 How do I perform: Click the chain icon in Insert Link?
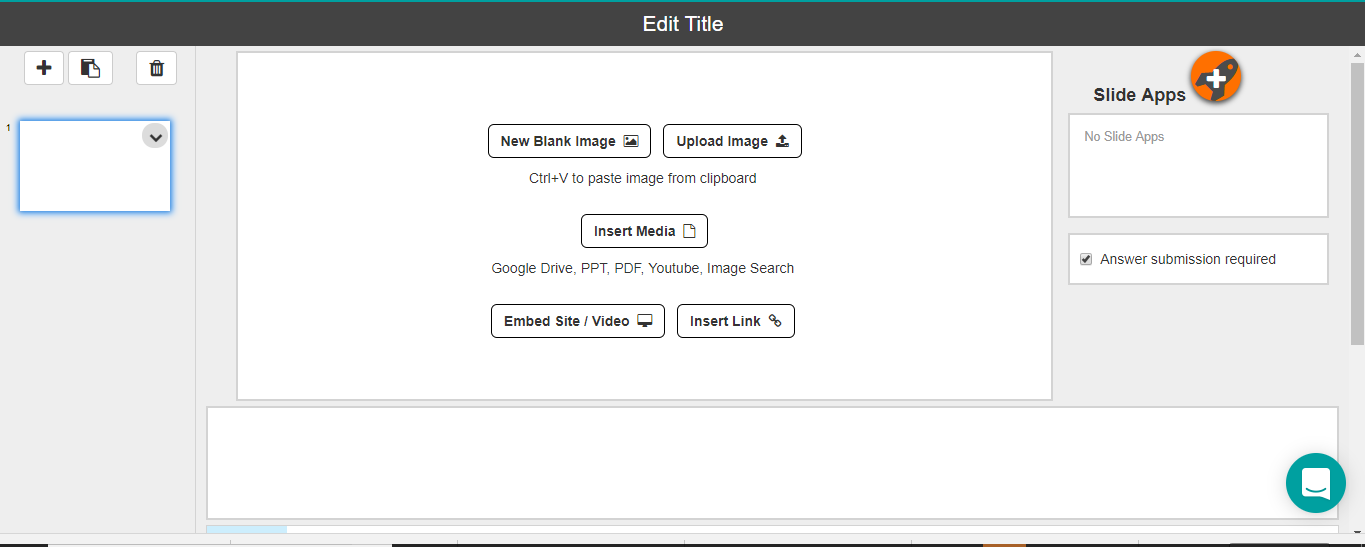point(774,321)
